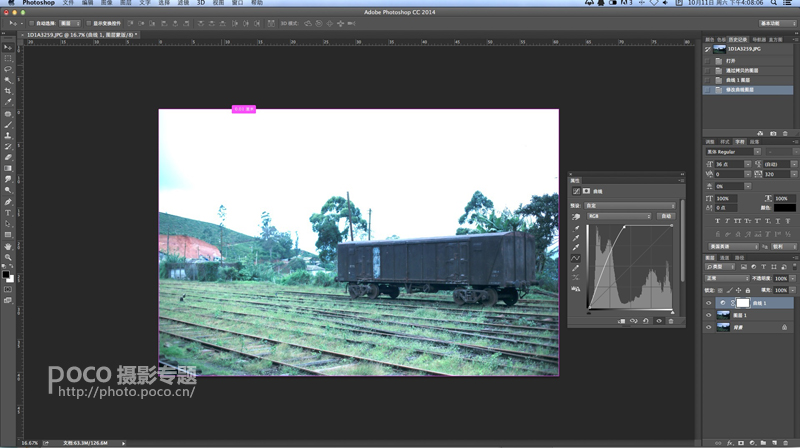Open the layer filter type dropdown

(x=720, y=266)
